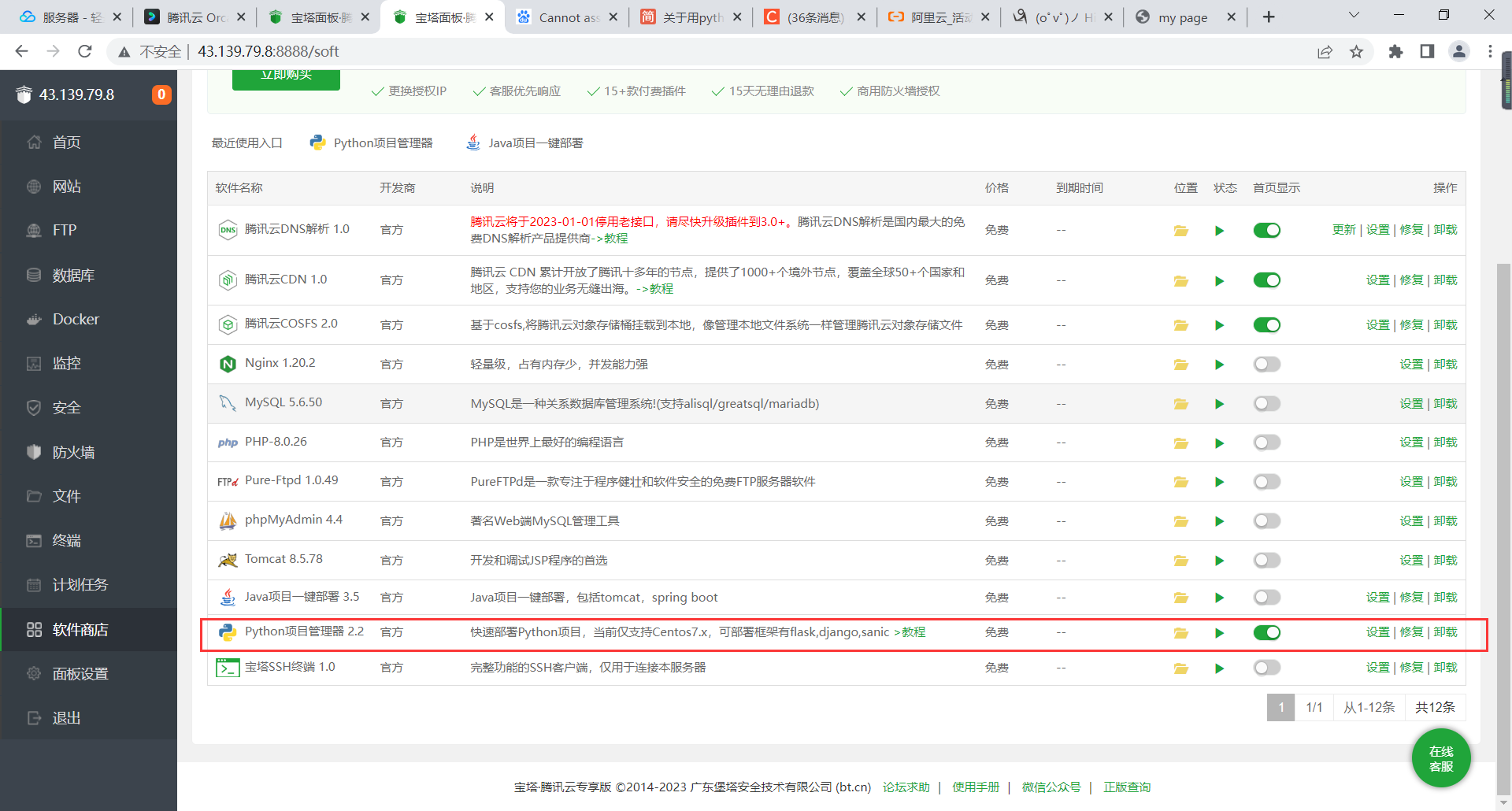The image size is (1512, 811).
Task: Open Docker in sidebar
Action: pyautogui.click(x=76, y=320)
